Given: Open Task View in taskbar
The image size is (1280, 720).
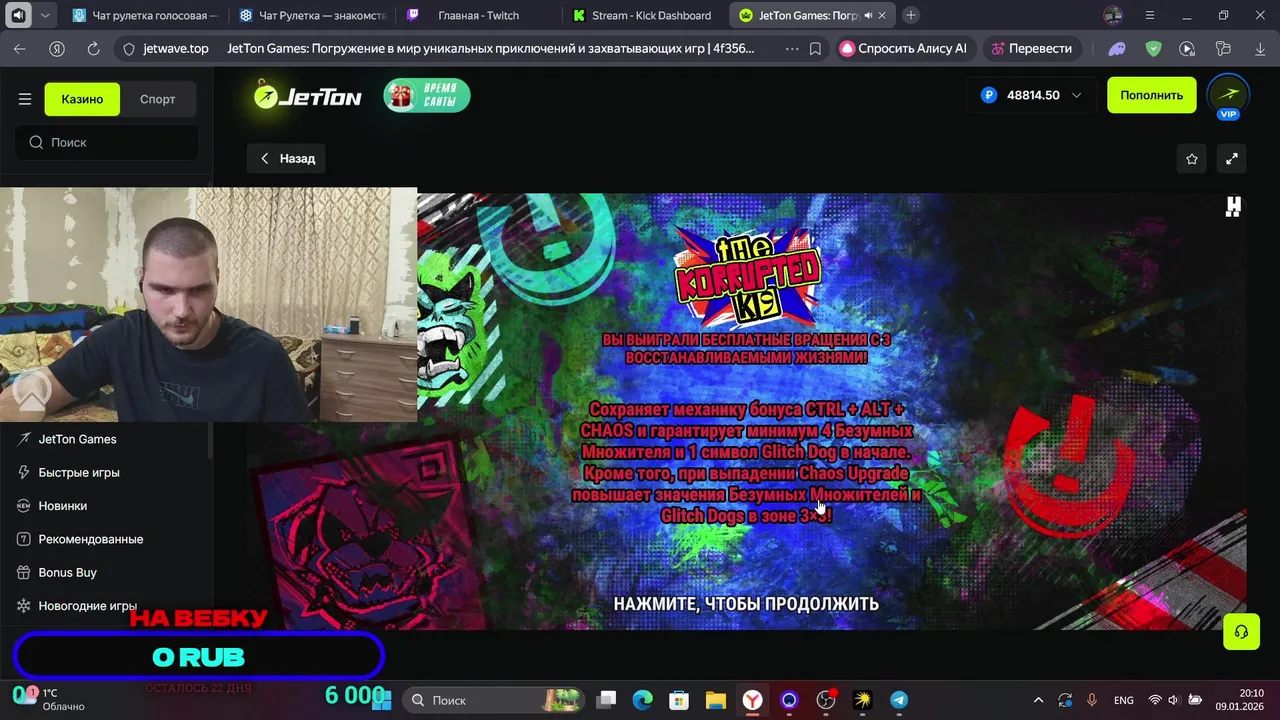Looking at the screenshot, I should [x=607, y=700].
